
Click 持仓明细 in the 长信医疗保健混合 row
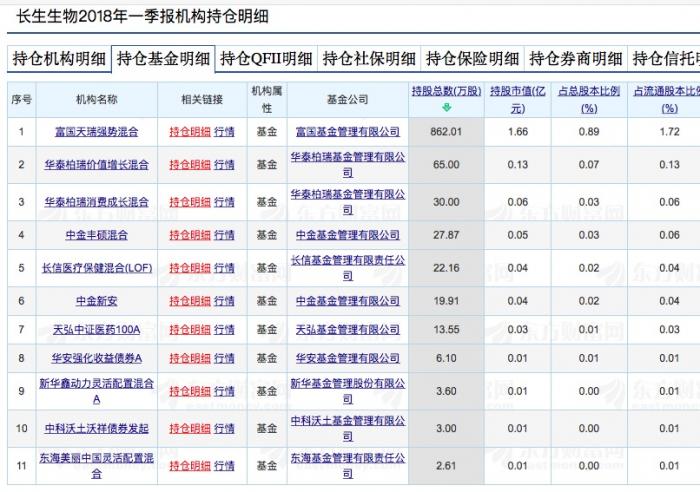click(190, 268)
